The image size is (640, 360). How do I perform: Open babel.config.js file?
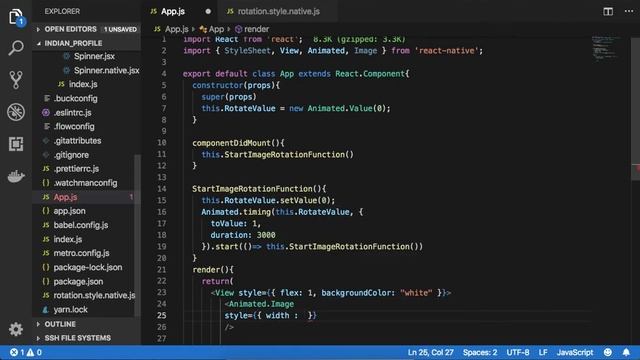click(81, 225)
